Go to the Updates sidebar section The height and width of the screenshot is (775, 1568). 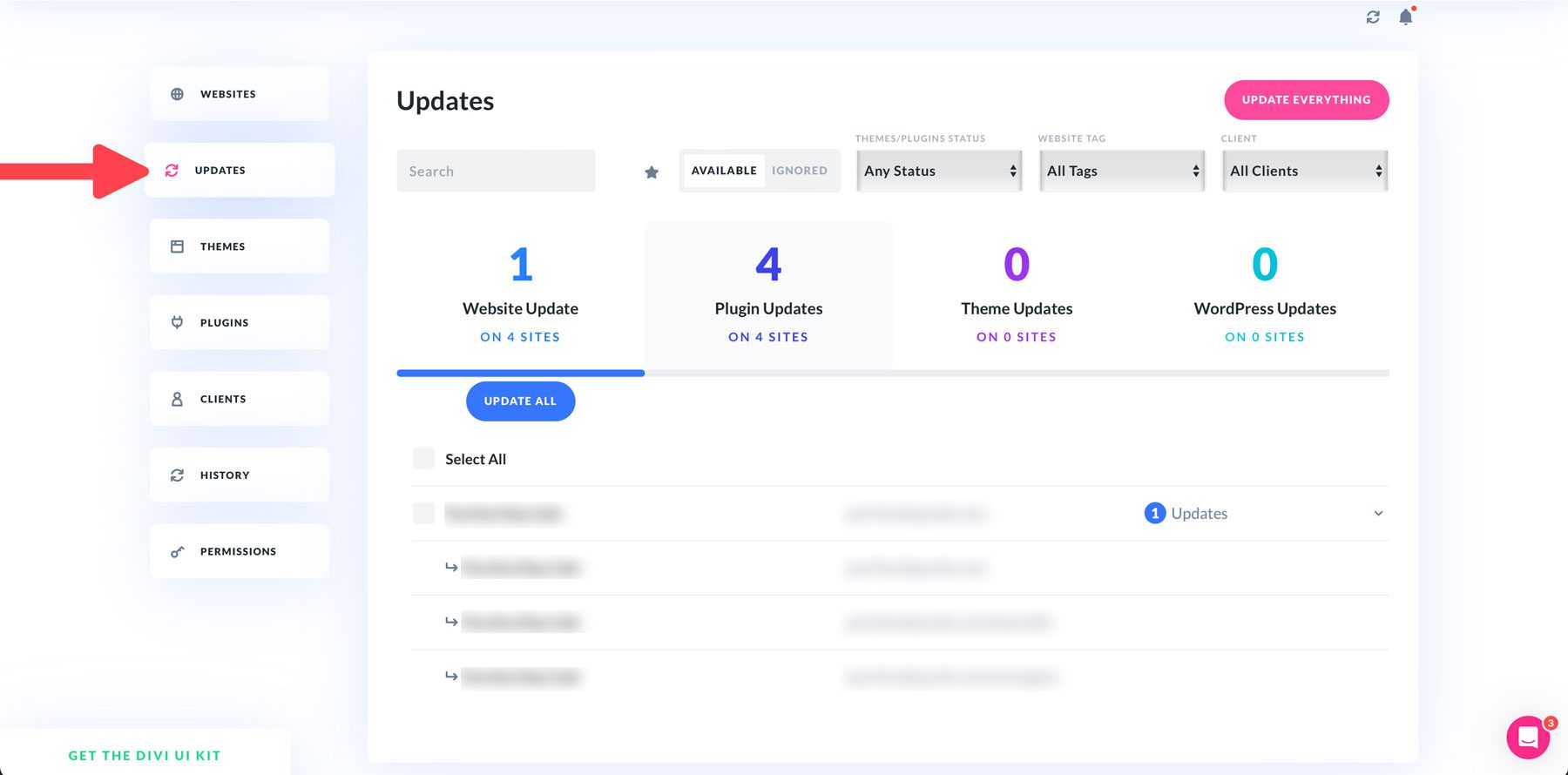pos(240,170)
